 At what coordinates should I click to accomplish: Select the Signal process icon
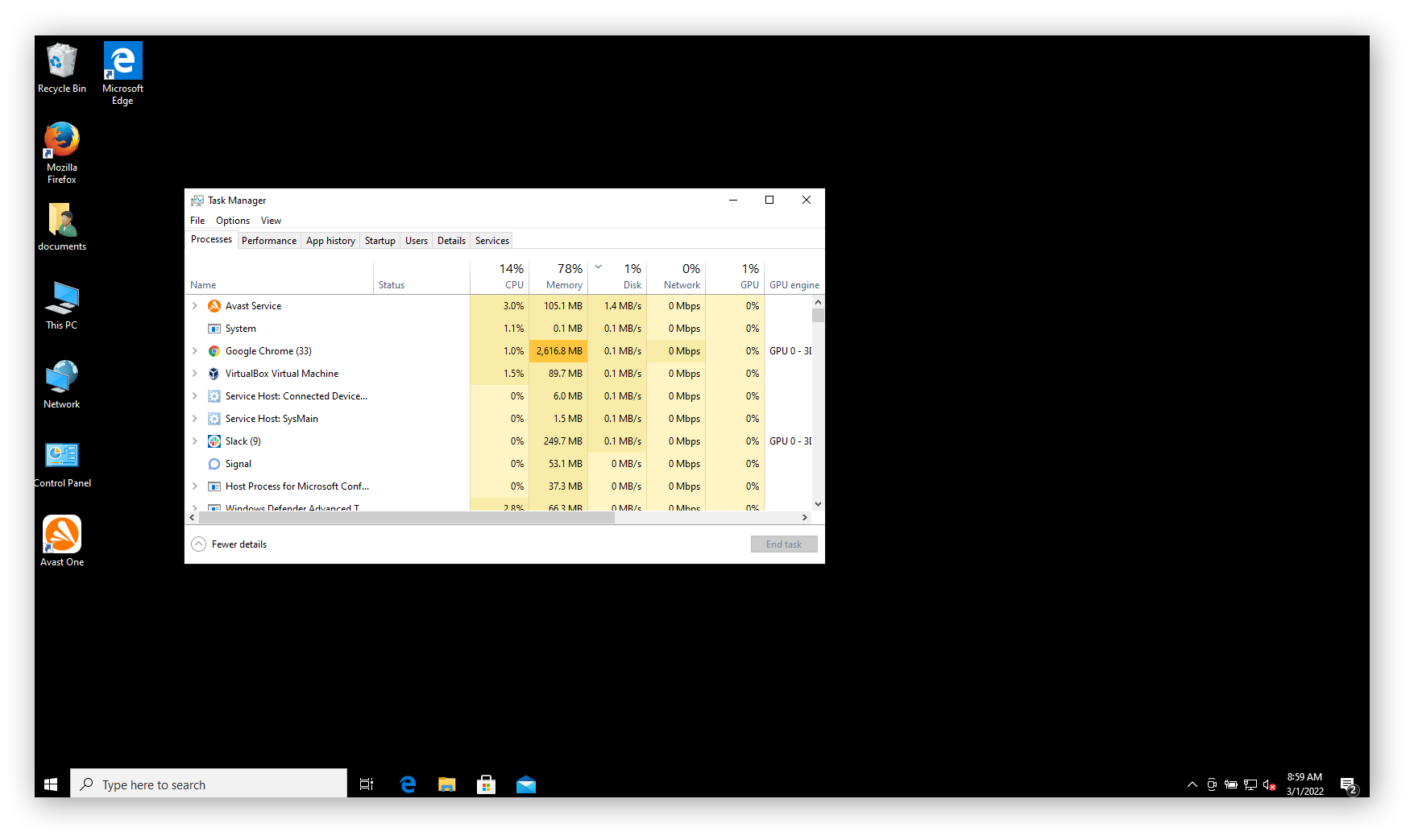point(214,463)
